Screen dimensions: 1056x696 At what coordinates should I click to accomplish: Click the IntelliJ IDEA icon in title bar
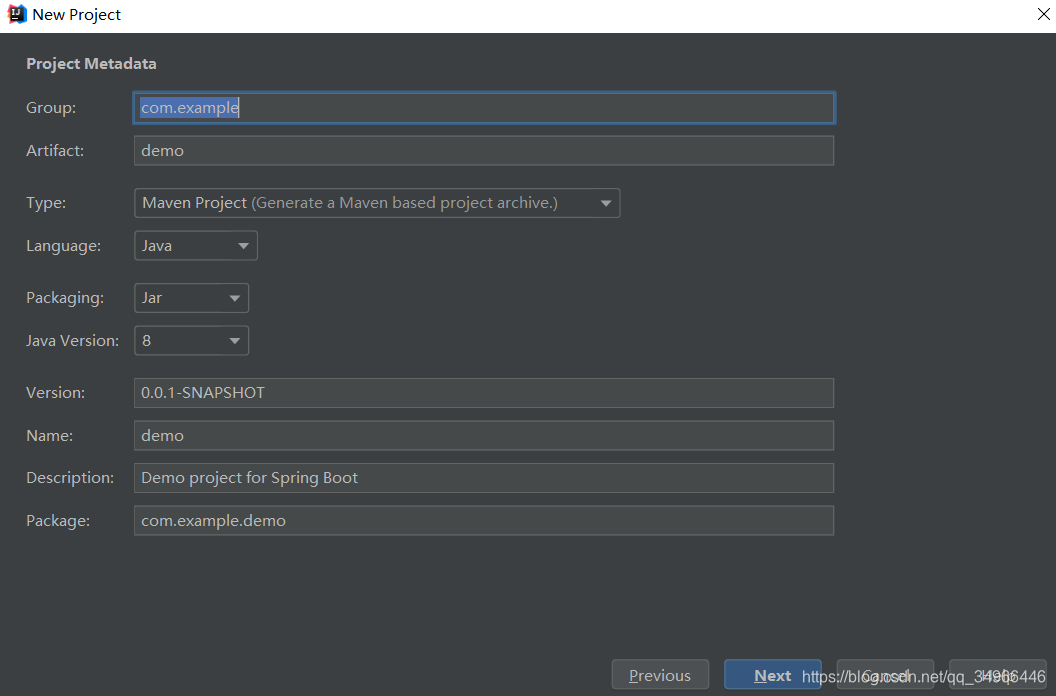[x=16, y=14]
